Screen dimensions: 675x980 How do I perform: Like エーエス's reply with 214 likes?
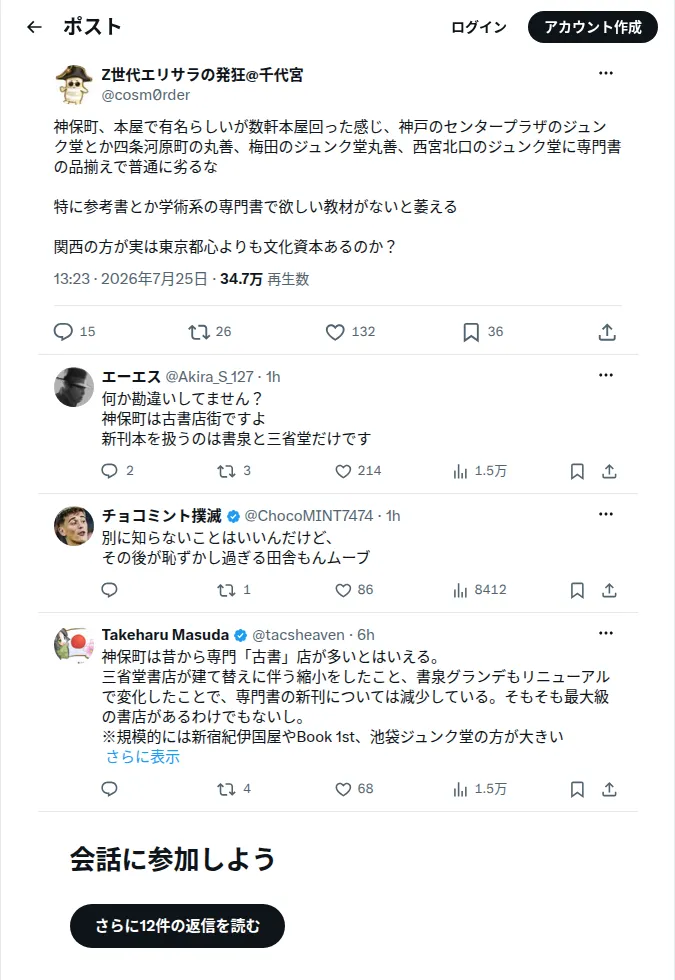coord(343,471)
